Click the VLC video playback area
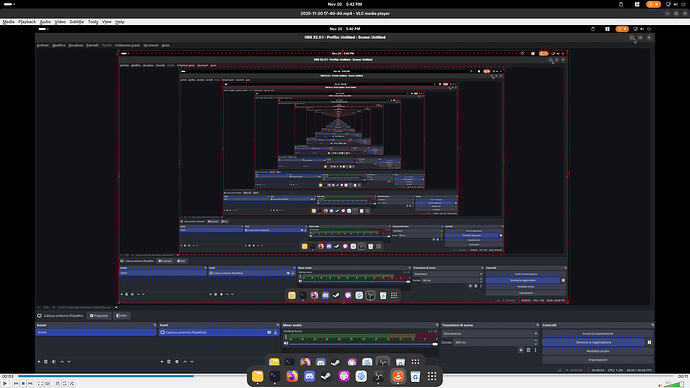The width and height of the screenshot is (690, 388). [x=345, y=198]
